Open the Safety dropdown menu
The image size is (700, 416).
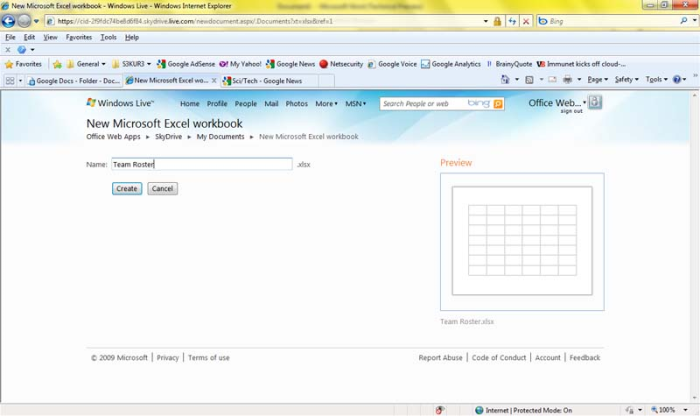pyautogui.click(x=626, y=79)
